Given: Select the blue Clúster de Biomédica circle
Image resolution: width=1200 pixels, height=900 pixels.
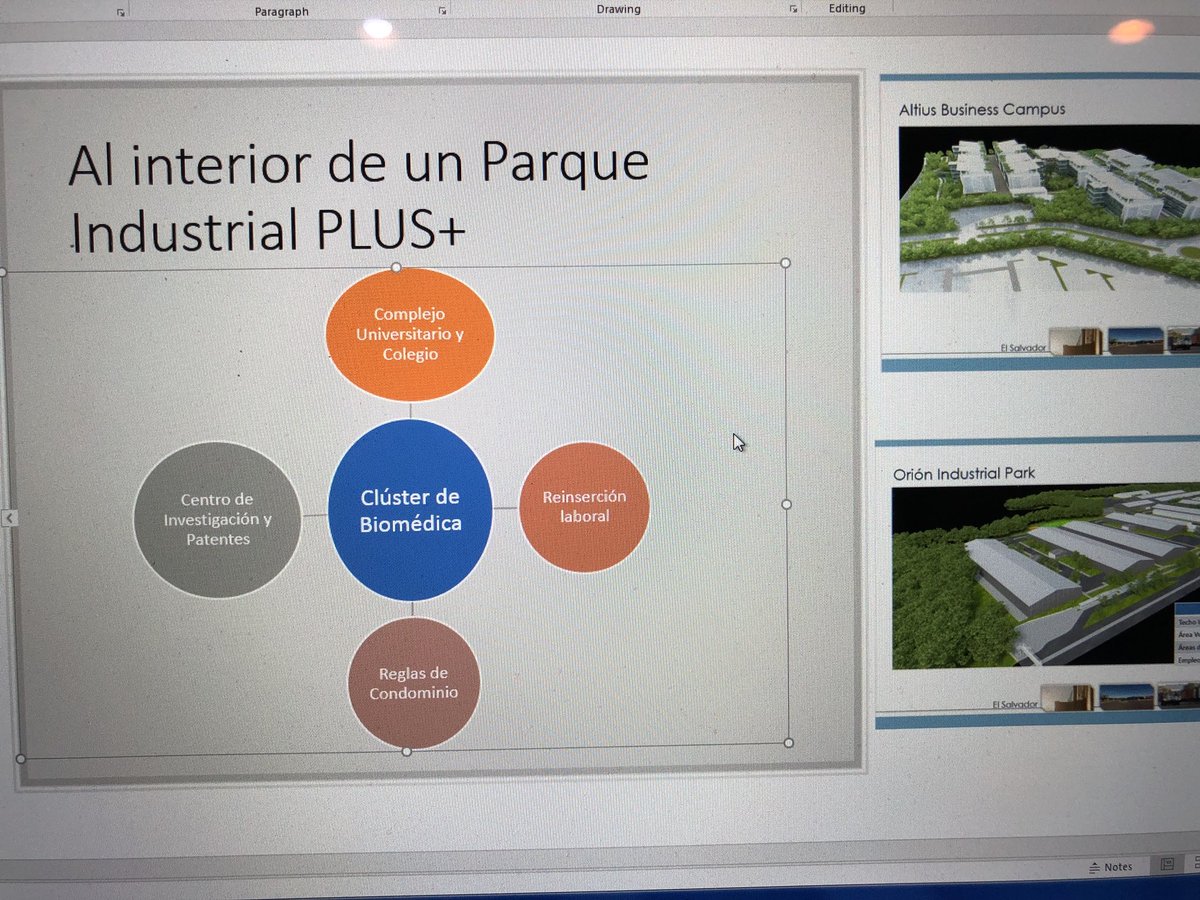Looking at the screenshot, I should (410, 510).
